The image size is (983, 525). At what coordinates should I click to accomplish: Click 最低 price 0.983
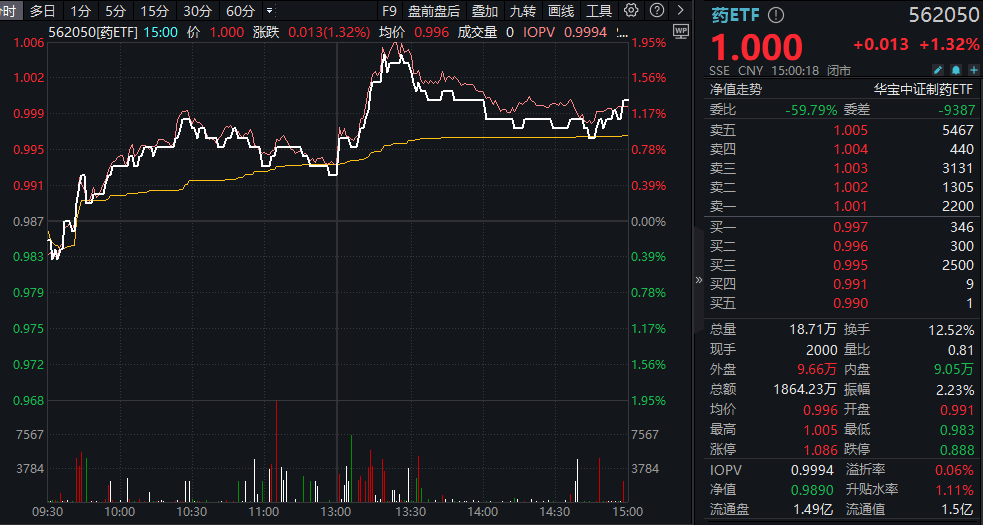[957, 430]
